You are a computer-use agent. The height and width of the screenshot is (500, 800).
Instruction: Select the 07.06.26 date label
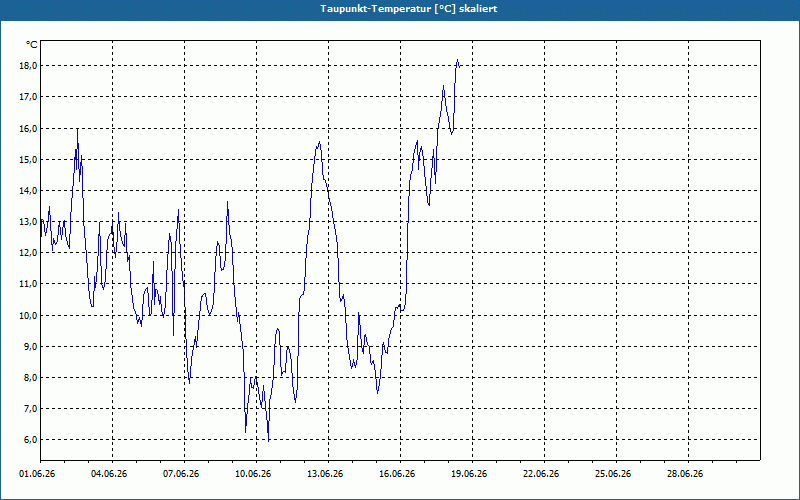(181, 474)
